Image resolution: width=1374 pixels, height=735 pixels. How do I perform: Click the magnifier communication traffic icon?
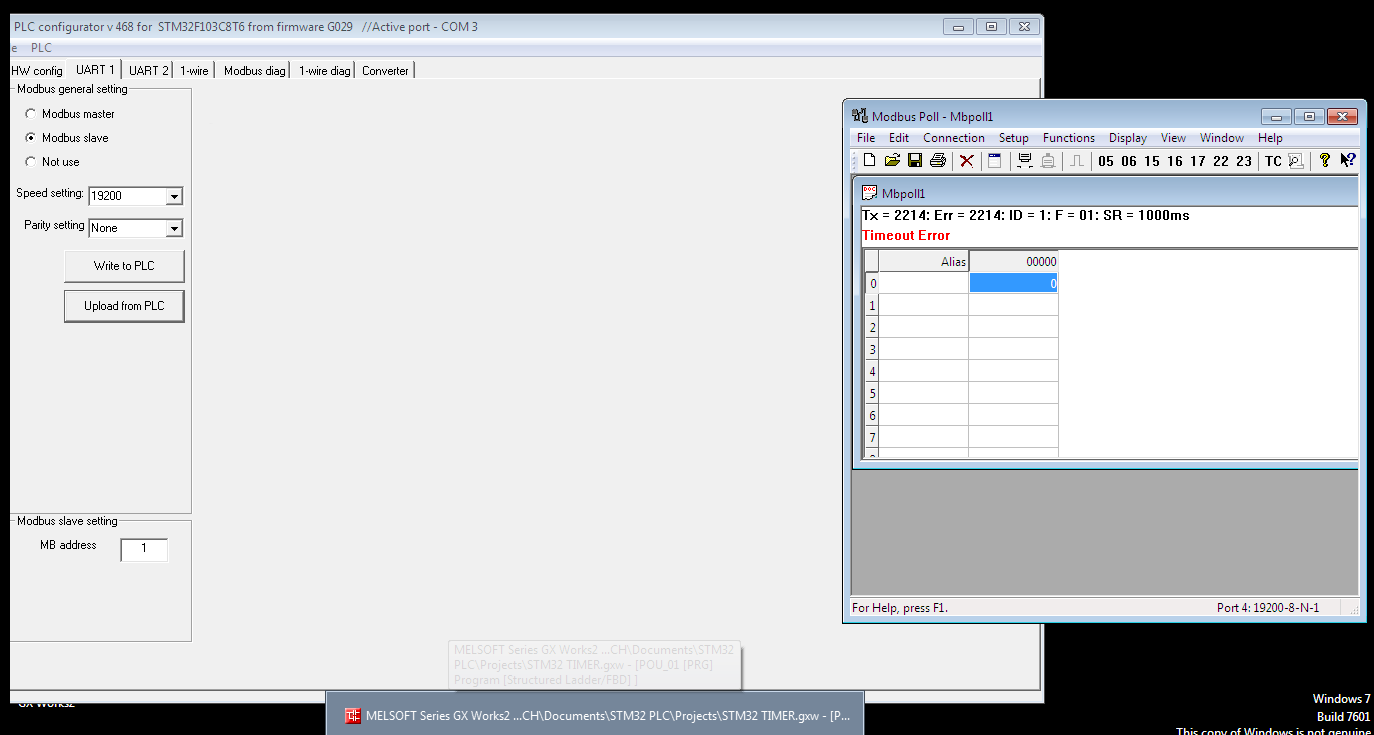tap(1295, 161)
